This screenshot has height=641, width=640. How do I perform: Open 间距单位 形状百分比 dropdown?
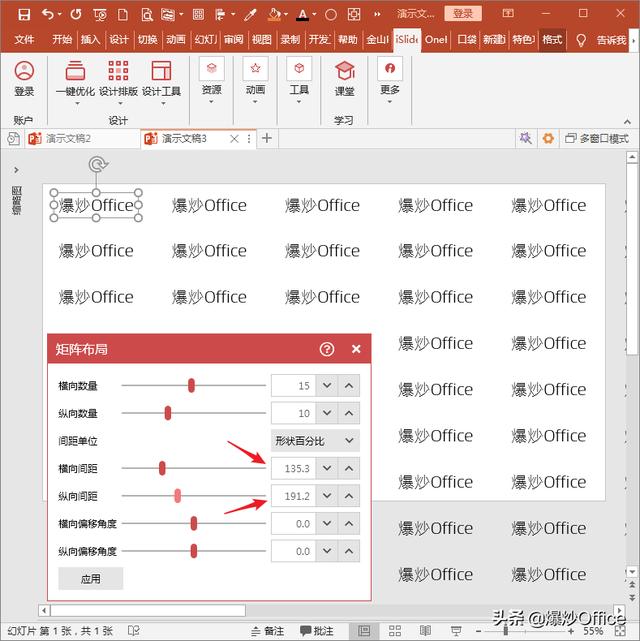click(x=315, y=441)
